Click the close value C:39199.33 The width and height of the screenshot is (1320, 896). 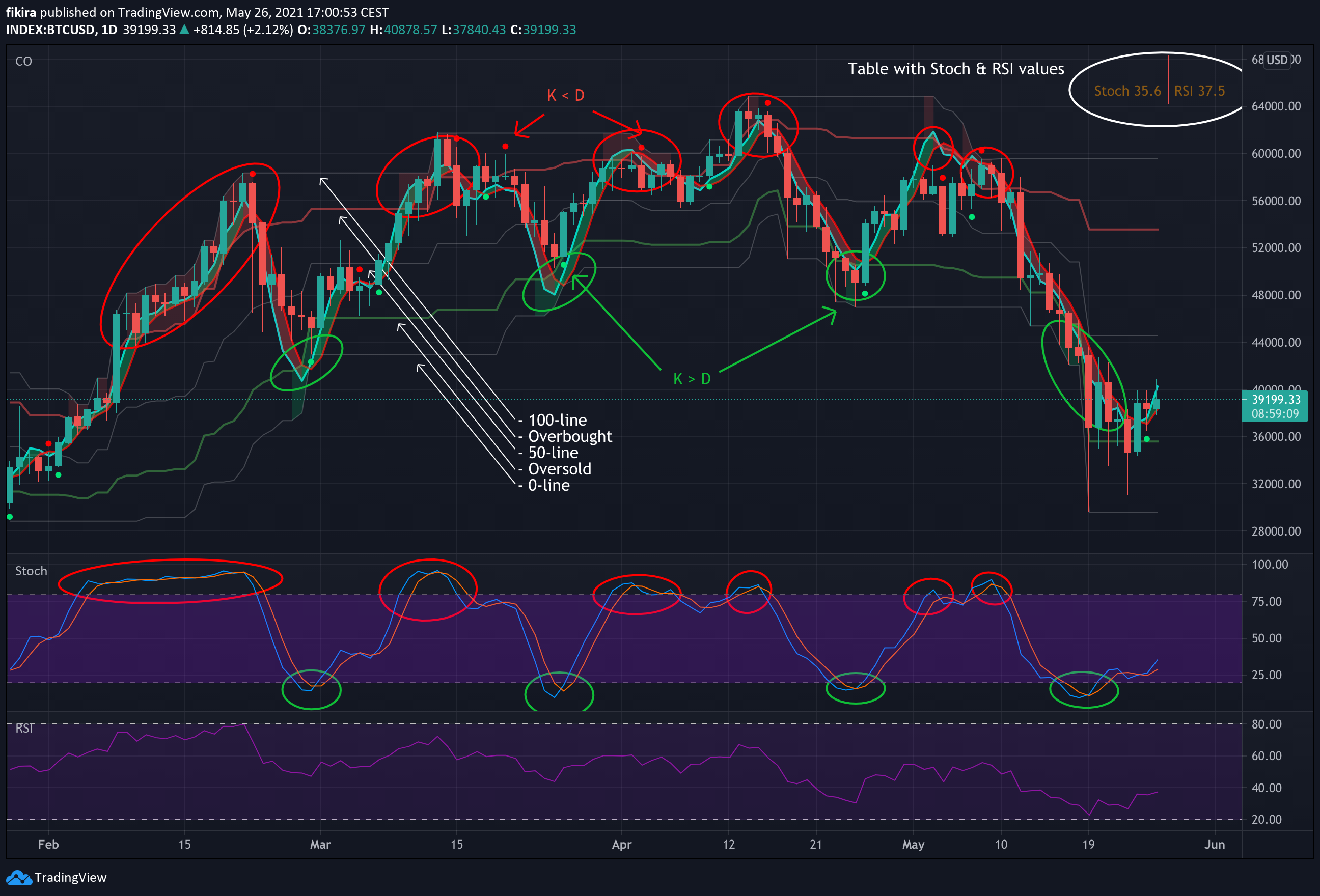(x=543, y=30)
